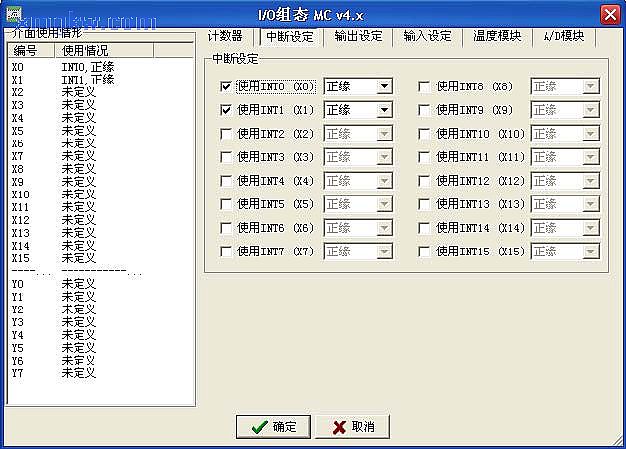Viewport: 626px width, 449px height.
Task: Open the 温度模块 tab
Action: tap(497, 36)
